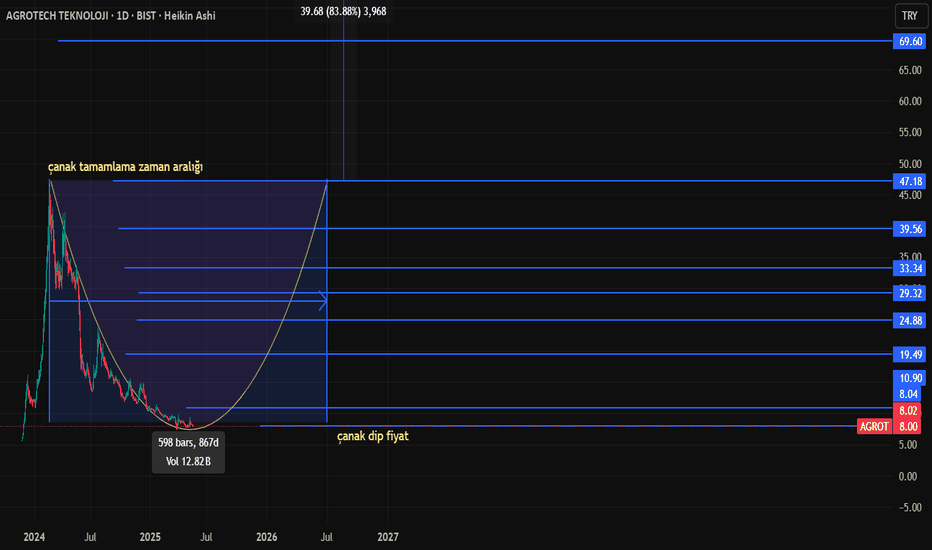Click the 39.68 (83.88%) measurement label

coord(343,11)
